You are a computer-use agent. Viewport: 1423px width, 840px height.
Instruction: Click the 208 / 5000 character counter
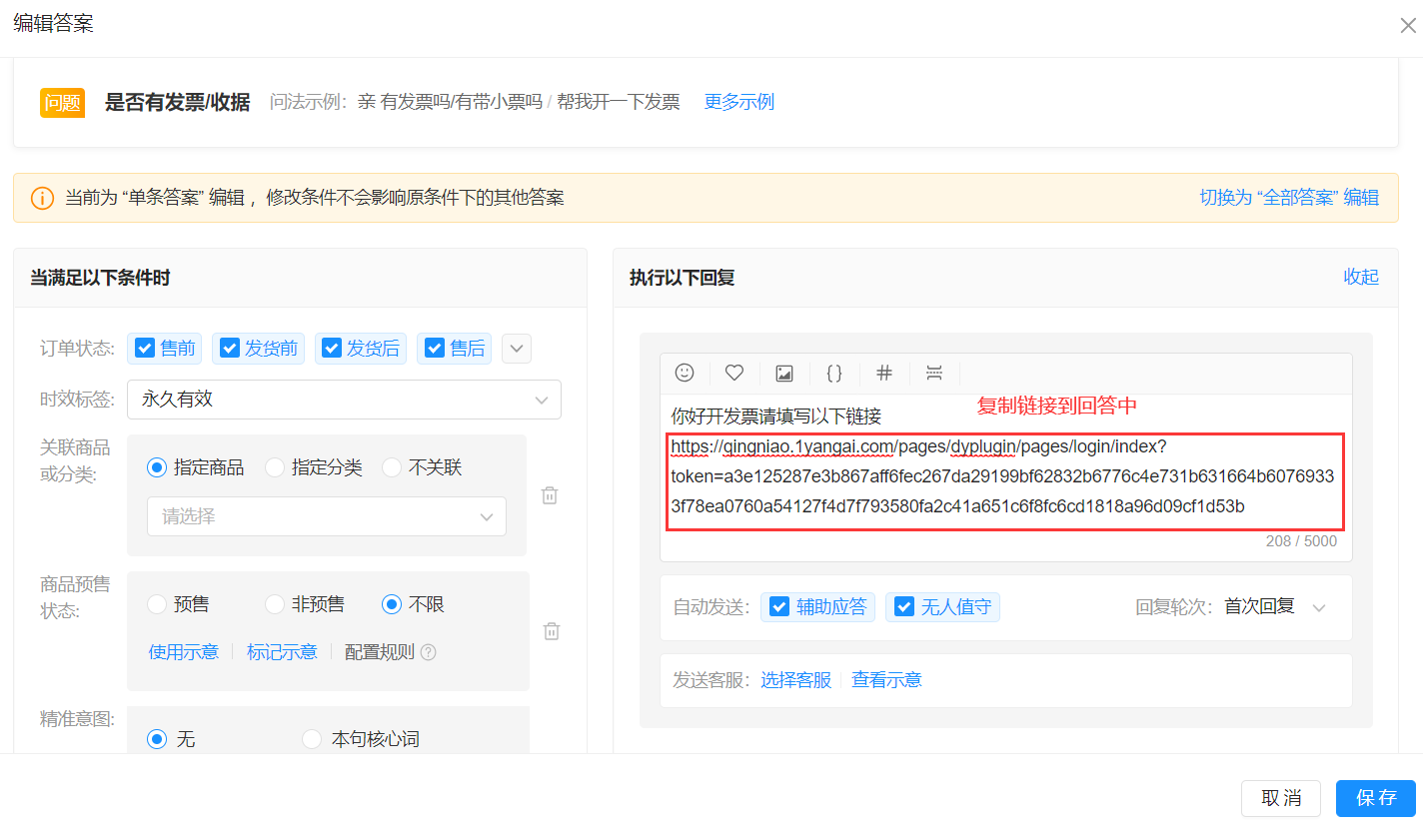[1301, 541]
